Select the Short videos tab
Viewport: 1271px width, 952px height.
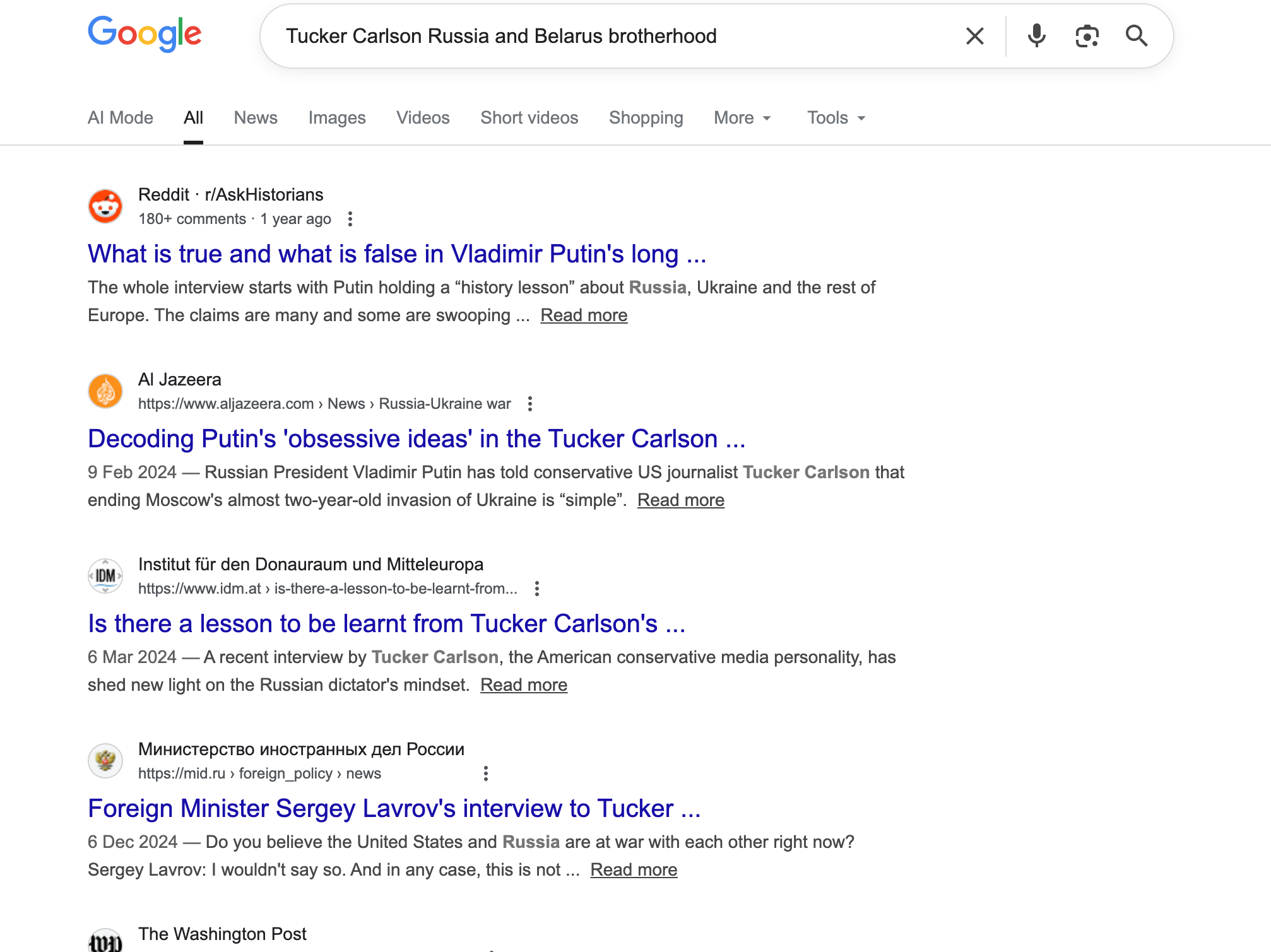529,117
